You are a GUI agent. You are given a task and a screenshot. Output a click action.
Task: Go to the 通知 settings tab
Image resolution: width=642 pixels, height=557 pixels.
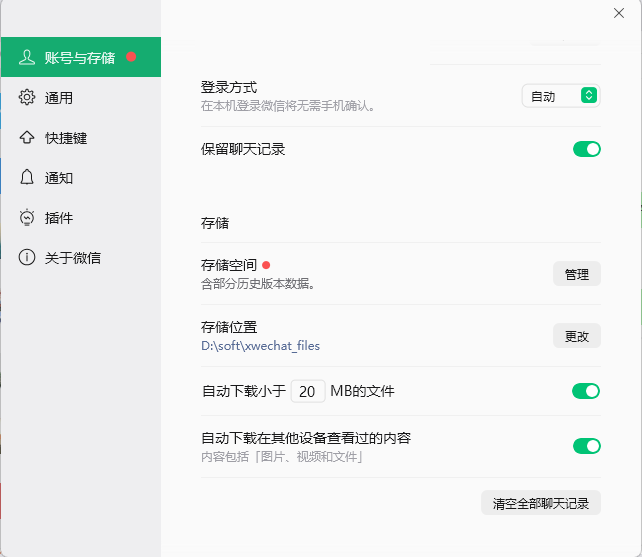coord(81,177)
